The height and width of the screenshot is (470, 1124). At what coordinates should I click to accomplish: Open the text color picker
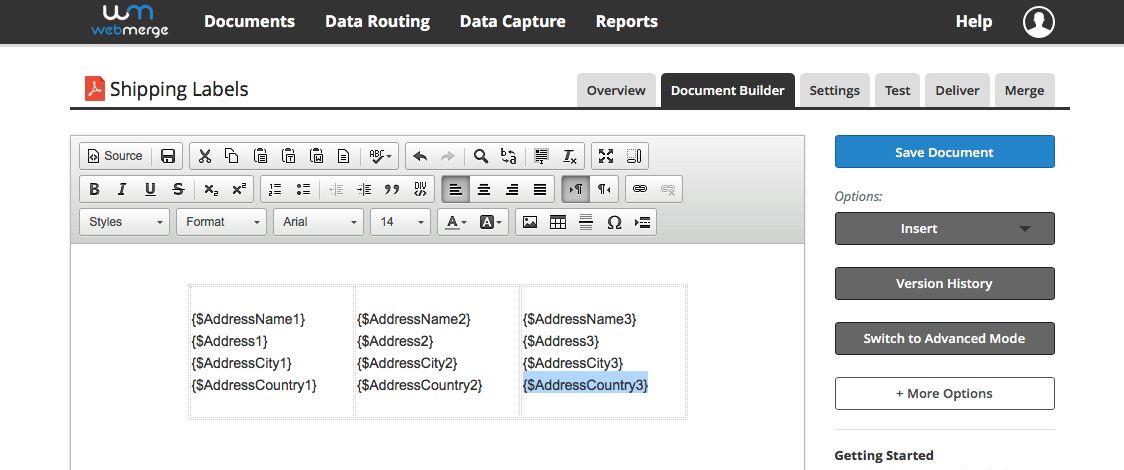tap(456, 222)
